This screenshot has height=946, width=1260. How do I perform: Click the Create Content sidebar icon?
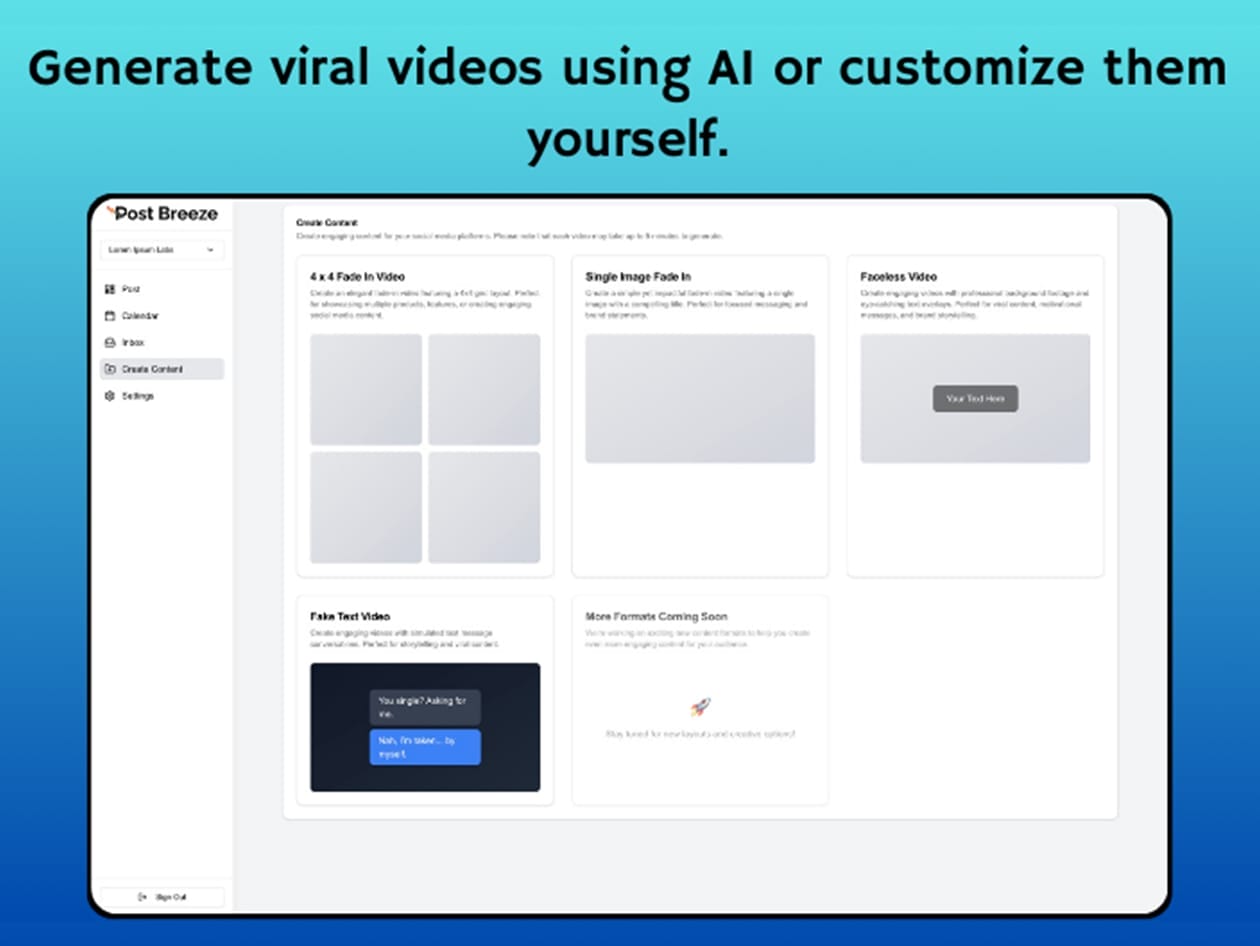tap(110, 369)
